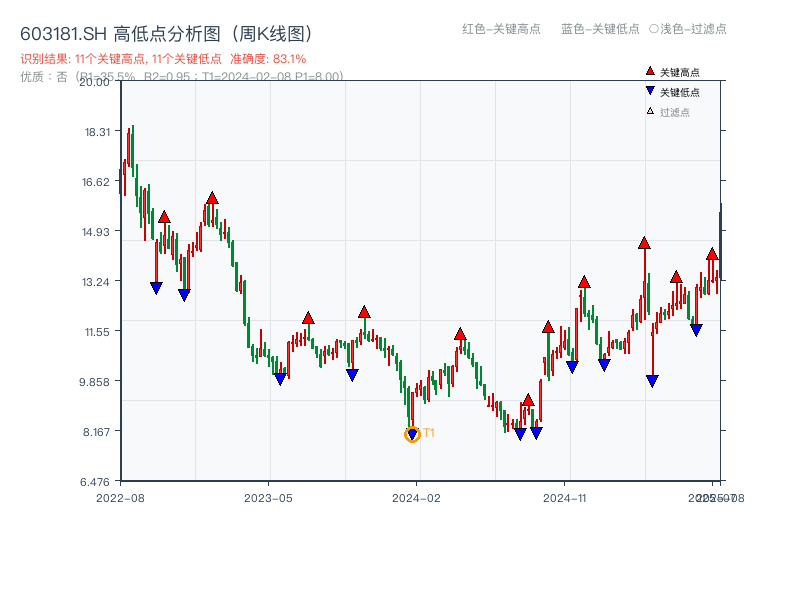Click the 红色-关键高点 header text
This screenshot has height=600, width=800.
(501, 29)
